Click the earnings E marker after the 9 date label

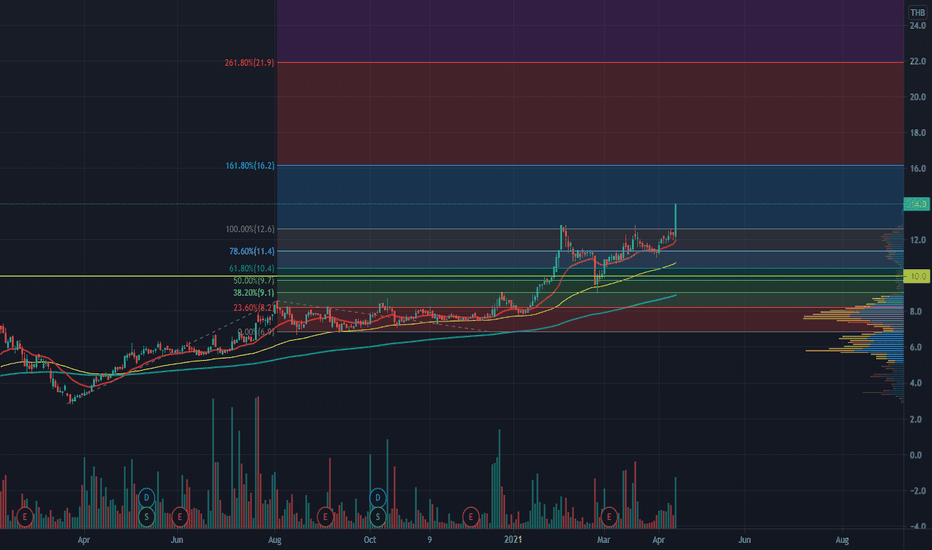coord(471,517)
